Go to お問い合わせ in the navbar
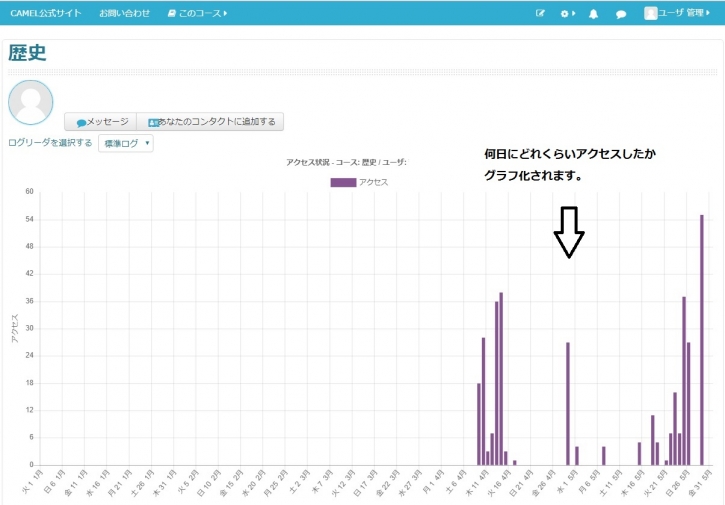725x505 pixels. pyautogui.click(x=124, y=13)
